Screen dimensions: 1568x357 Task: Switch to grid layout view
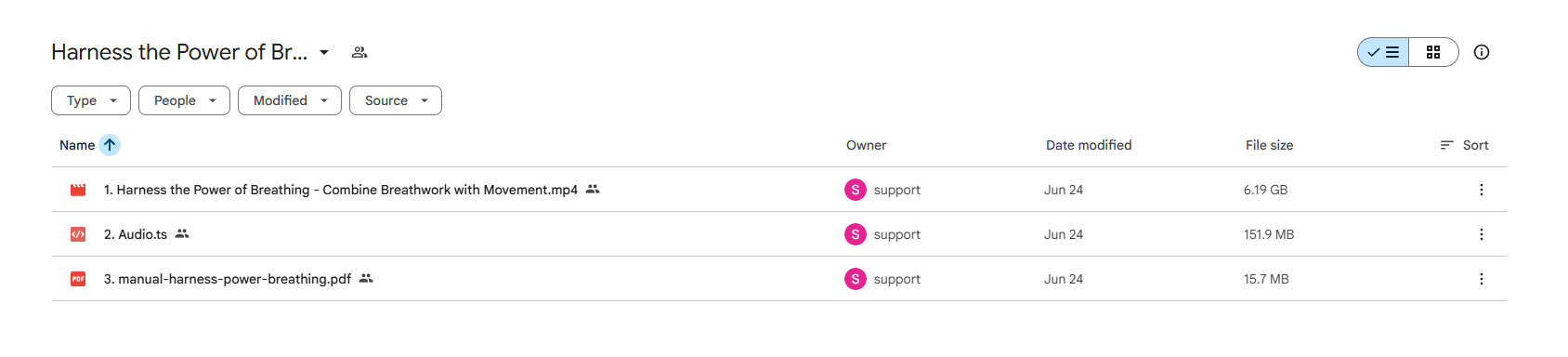tap(1433, 52)
